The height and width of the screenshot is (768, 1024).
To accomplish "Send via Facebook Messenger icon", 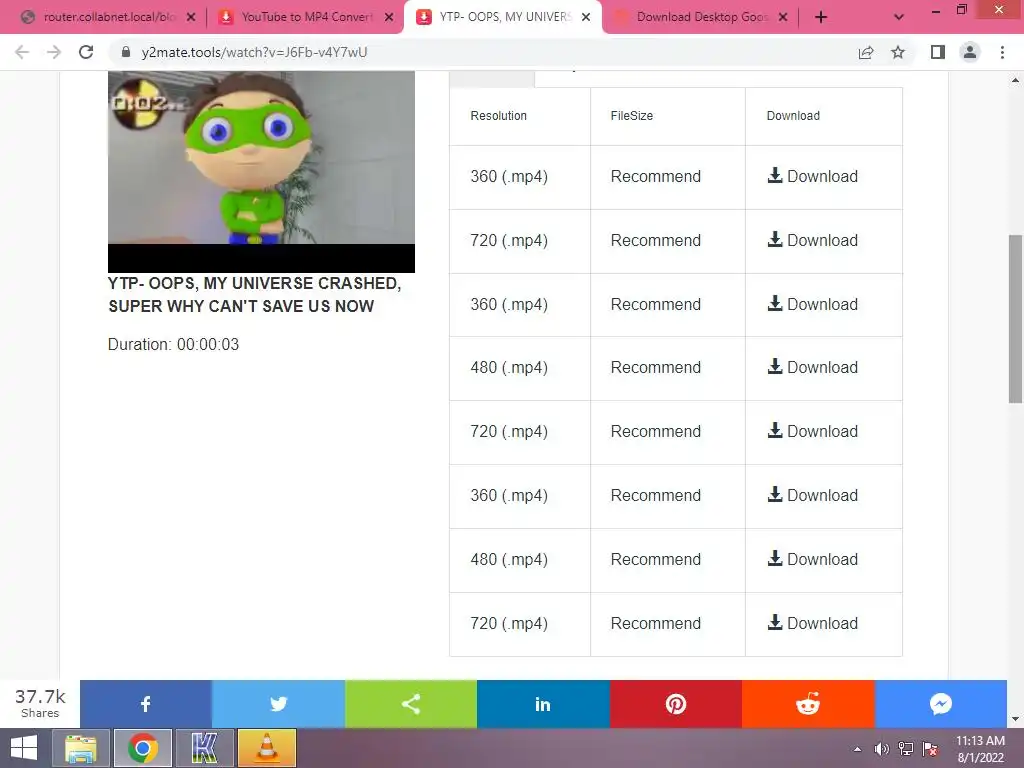I will pyautogui.click(x=940, y=704).
